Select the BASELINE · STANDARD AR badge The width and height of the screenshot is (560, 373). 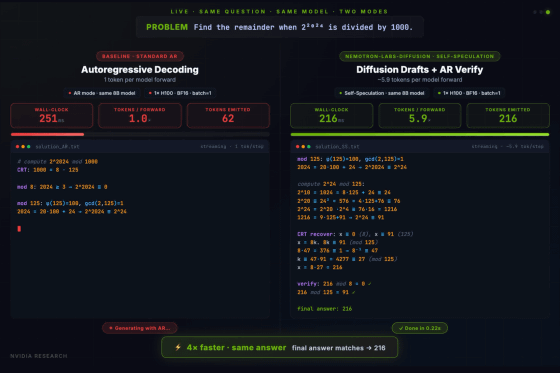(x=140, y=56)
